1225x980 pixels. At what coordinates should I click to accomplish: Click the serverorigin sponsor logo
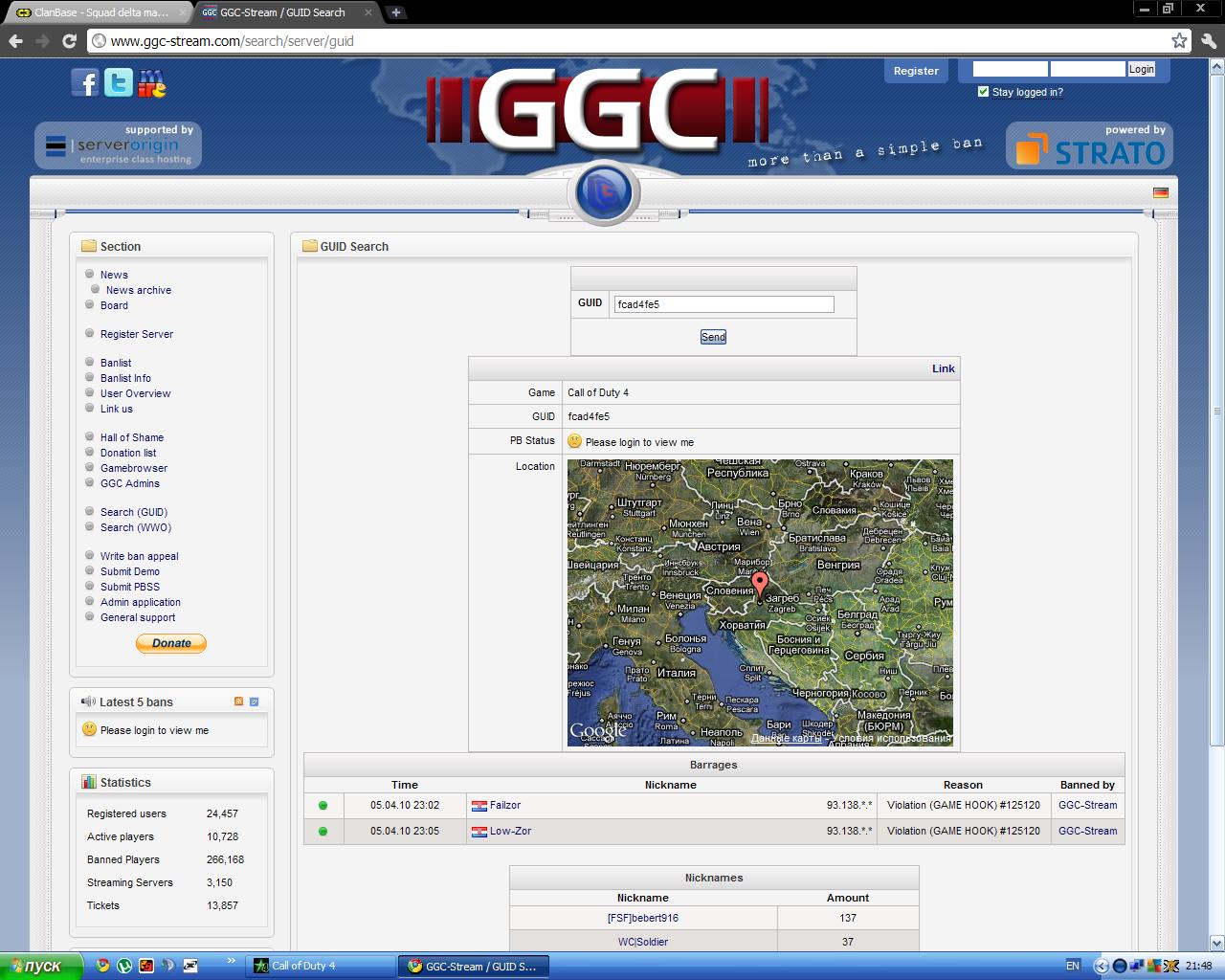119,145
